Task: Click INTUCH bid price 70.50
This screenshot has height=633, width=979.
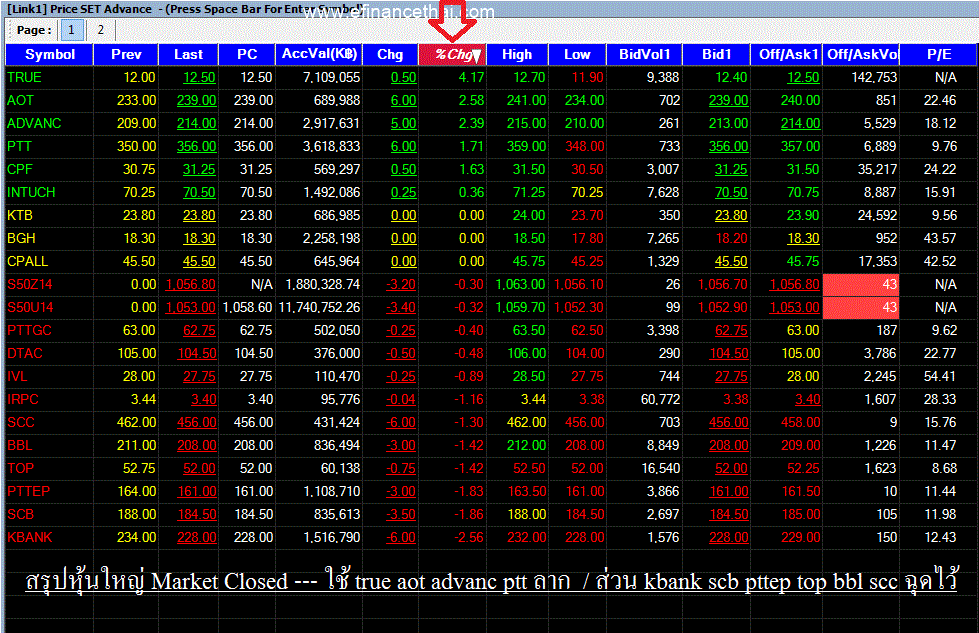Action: coord(731,193)
